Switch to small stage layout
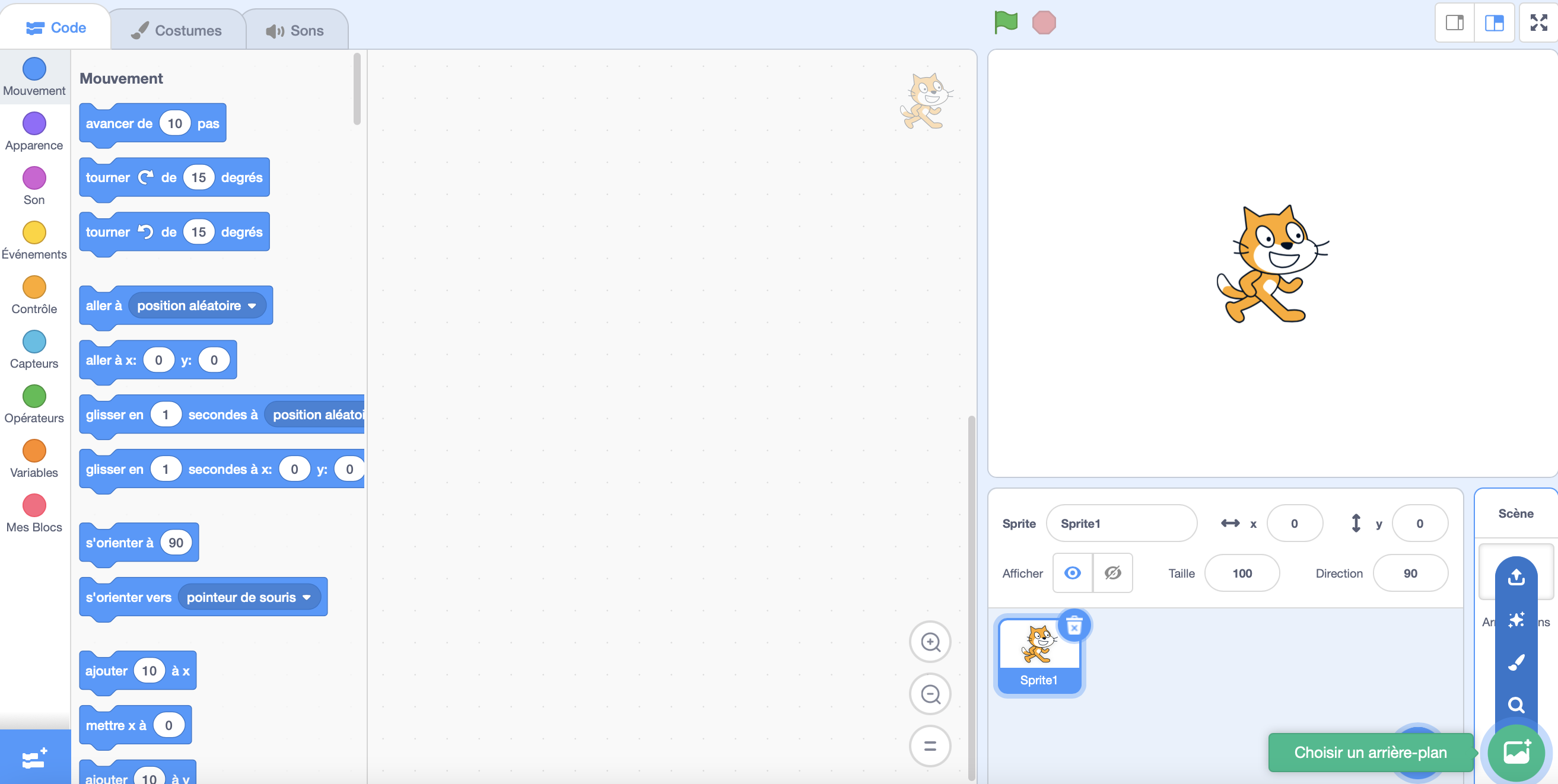The image size is (1558, 784). [x=1455, y=23]
